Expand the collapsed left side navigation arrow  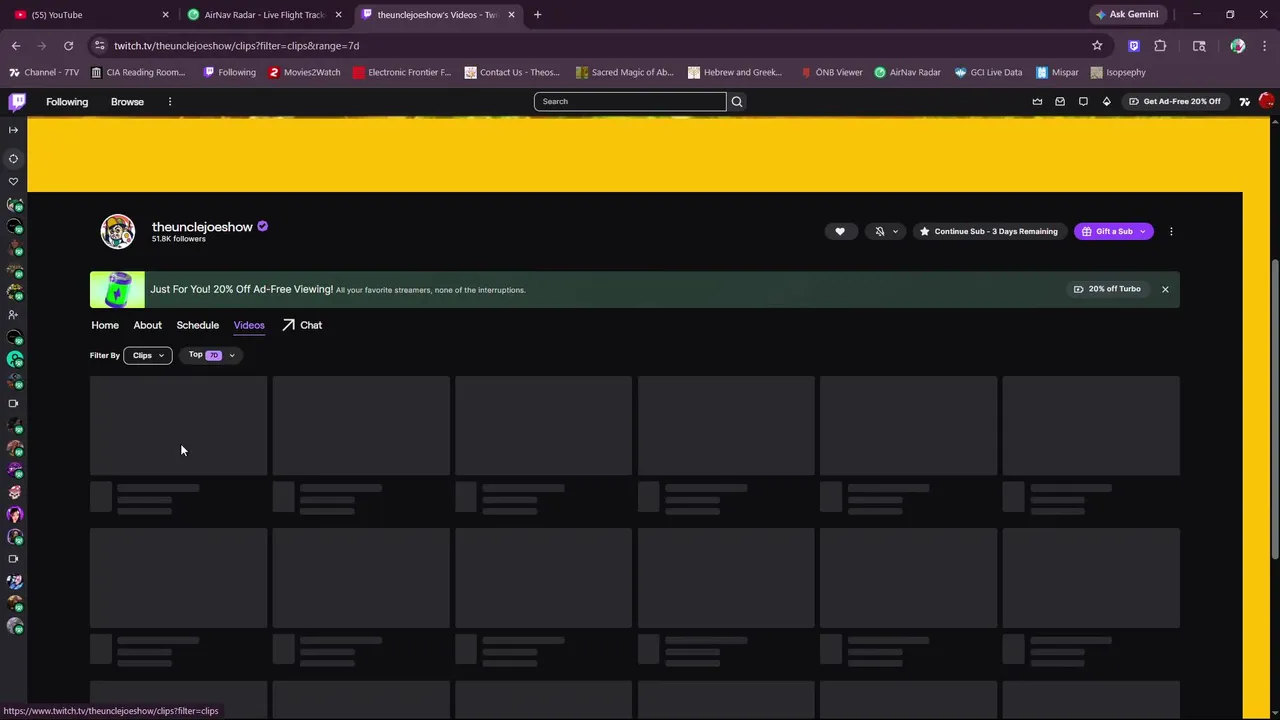tap(13, 130)
